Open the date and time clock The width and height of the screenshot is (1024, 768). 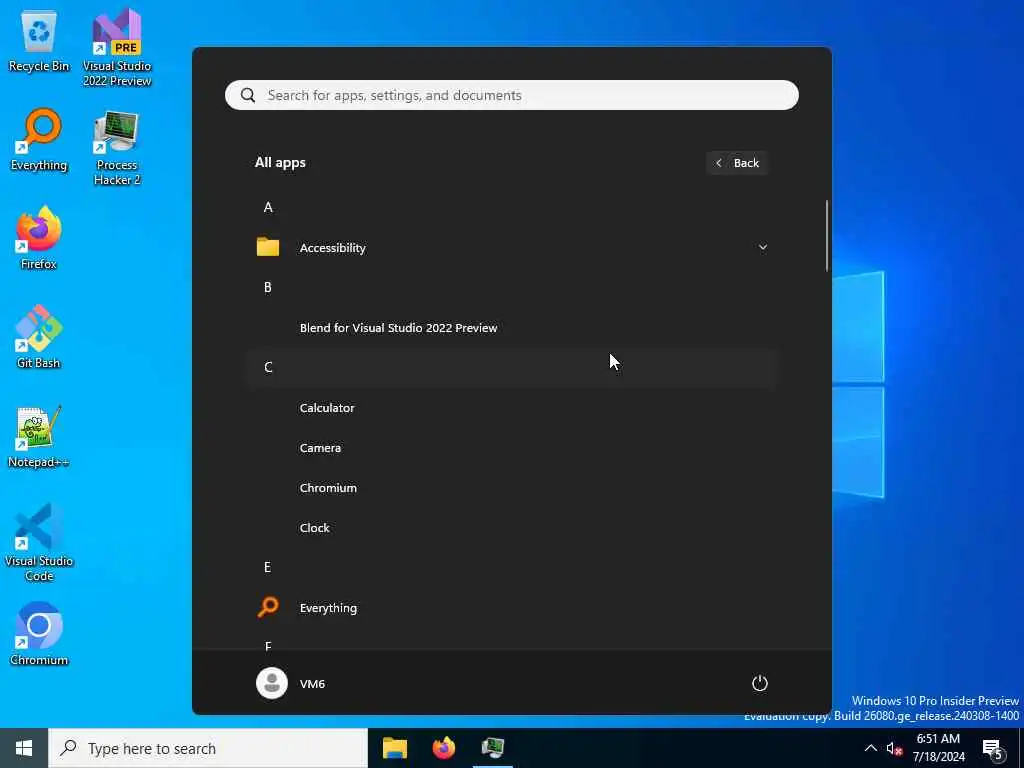point(938,748)
